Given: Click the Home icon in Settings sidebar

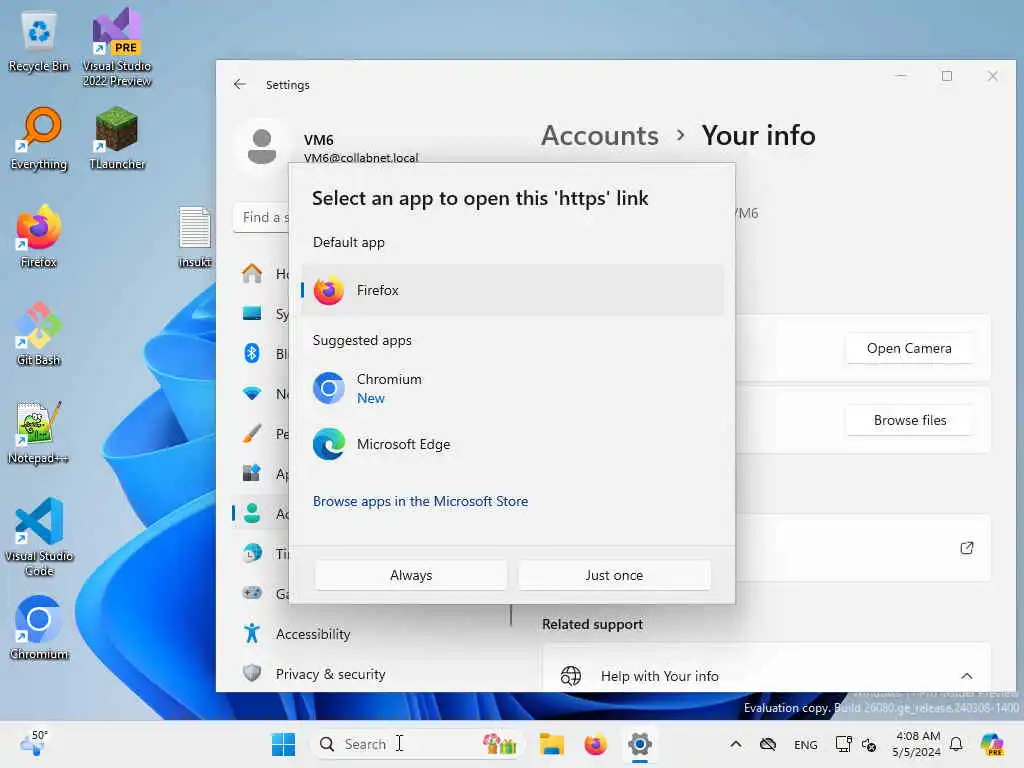Looking at the screenshot, I should (x=252, y=274).
